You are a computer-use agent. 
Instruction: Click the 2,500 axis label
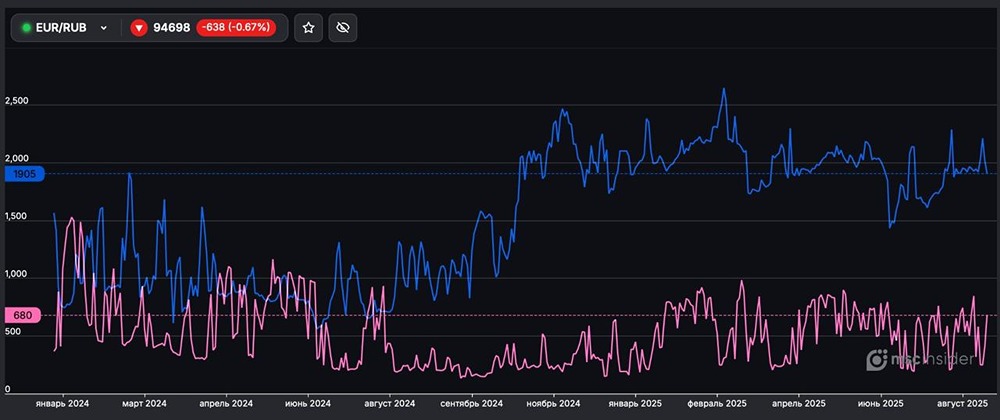[x=16, y=101]
